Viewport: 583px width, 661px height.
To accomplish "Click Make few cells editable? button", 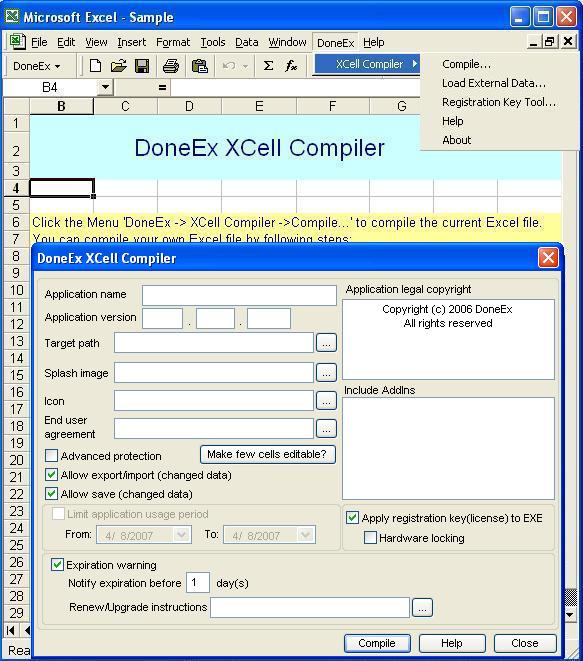I will tap(267, 454).
